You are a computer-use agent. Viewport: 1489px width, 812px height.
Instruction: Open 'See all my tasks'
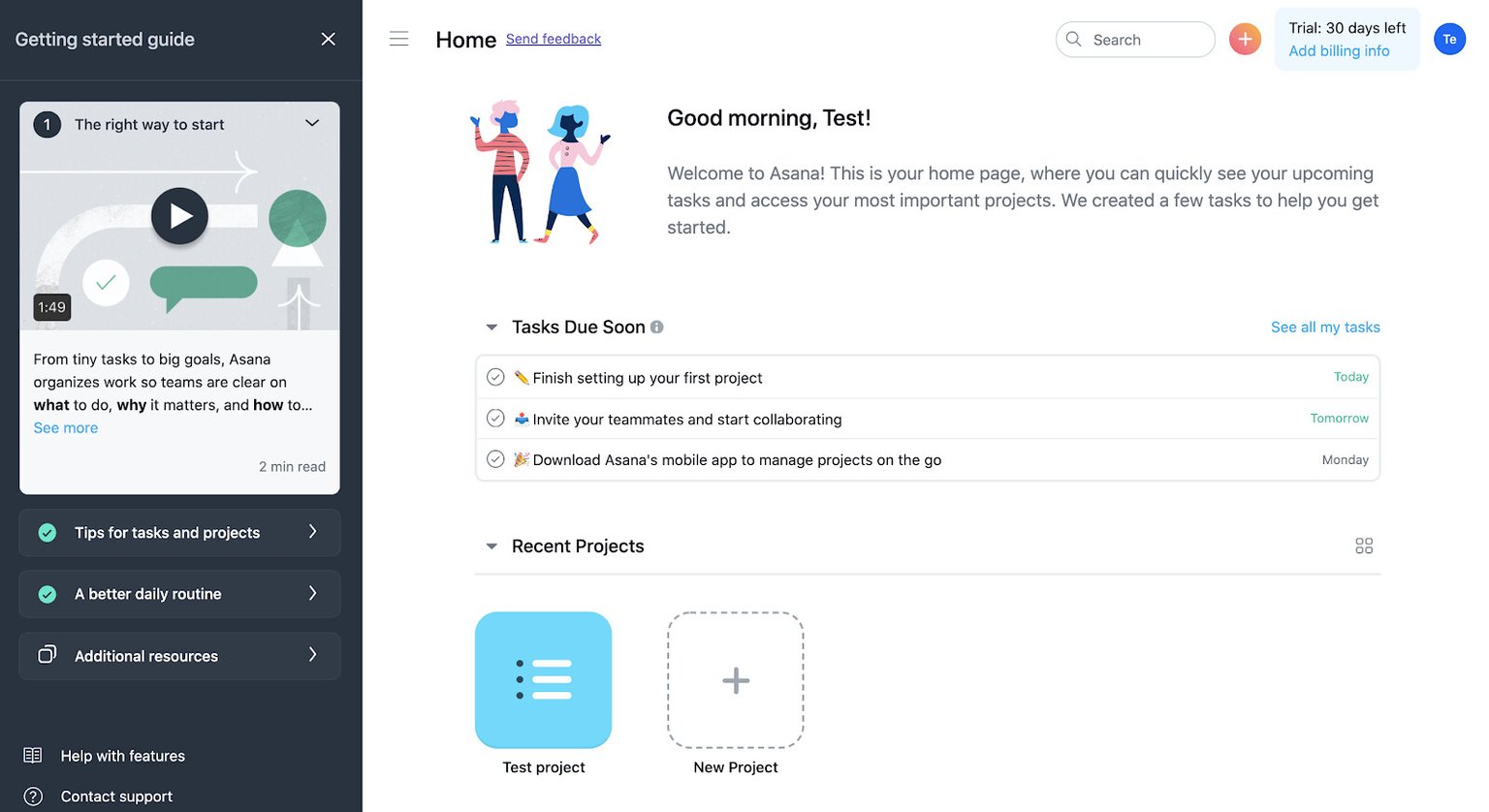click(1325, 327)
